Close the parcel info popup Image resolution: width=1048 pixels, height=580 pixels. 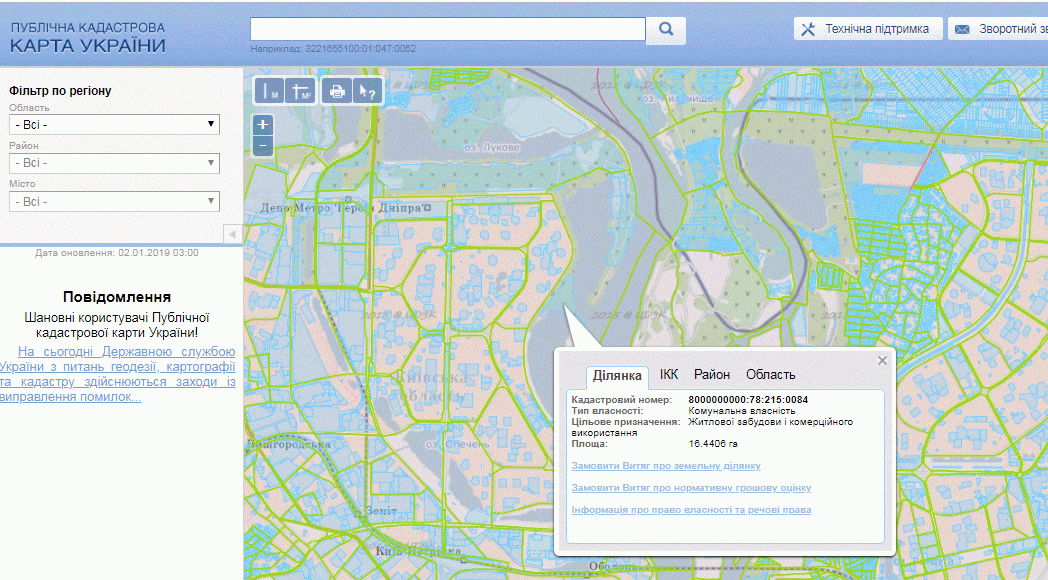[882, 361]
